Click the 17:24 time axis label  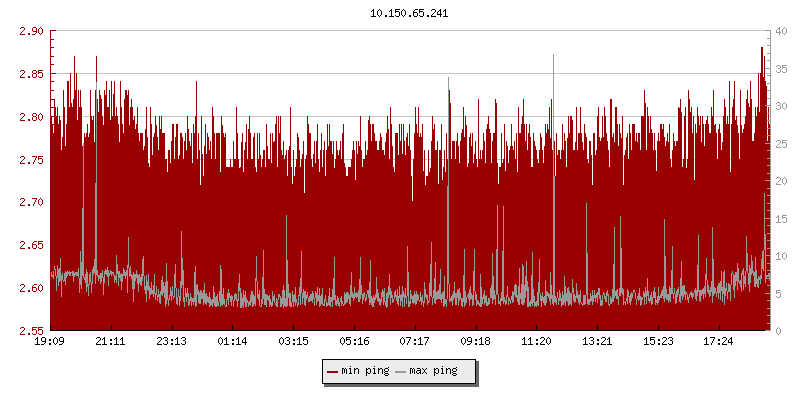pyautogui.click(x=719, y=341)
